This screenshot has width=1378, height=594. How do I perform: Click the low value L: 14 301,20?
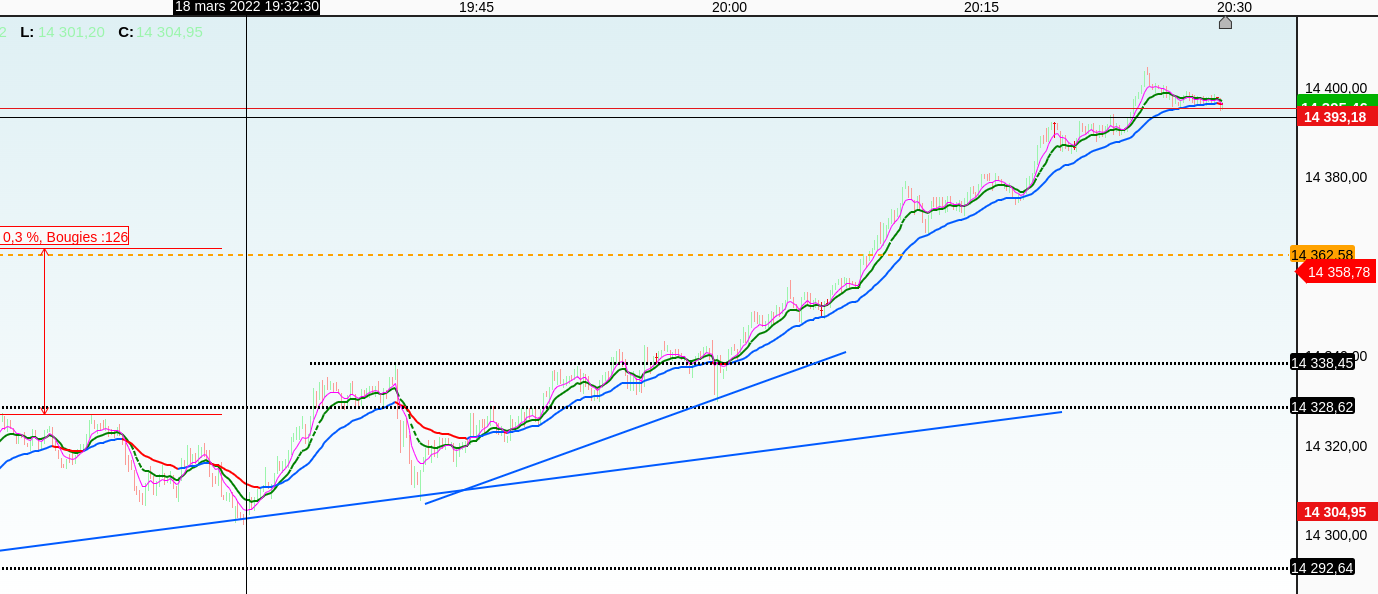point(62,32)
